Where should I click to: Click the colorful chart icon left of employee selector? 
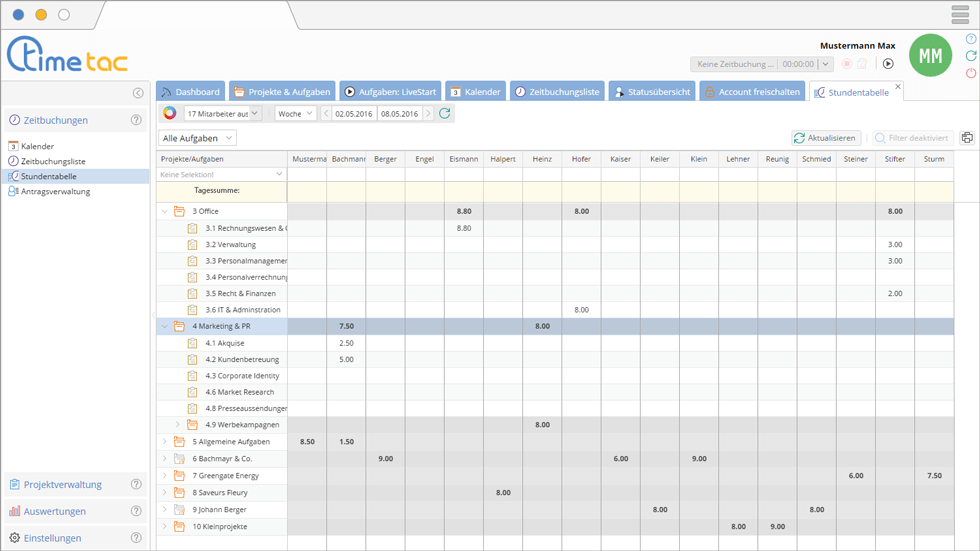click(x=169, y=114)
